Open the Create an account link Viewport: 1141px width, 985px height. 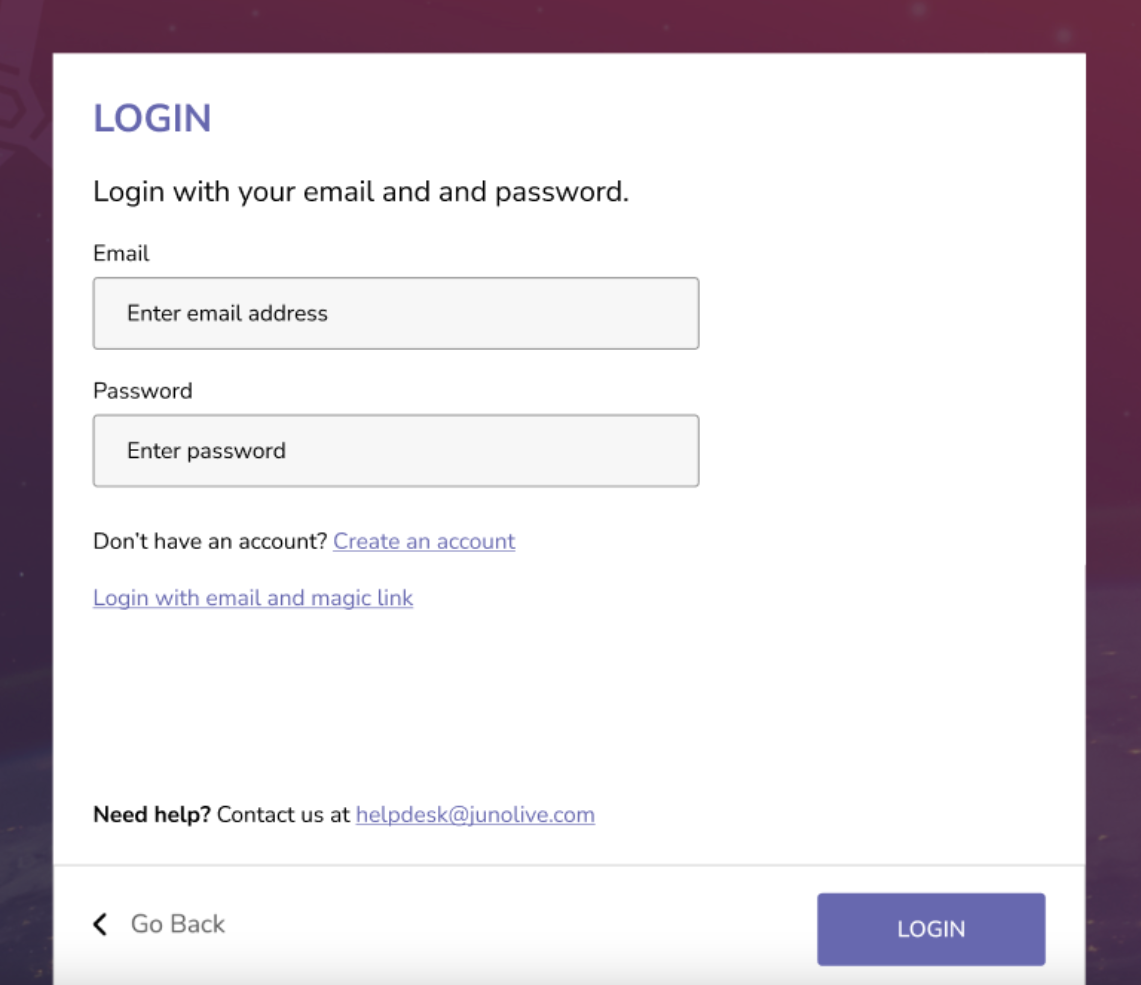(x=424, y=541)
